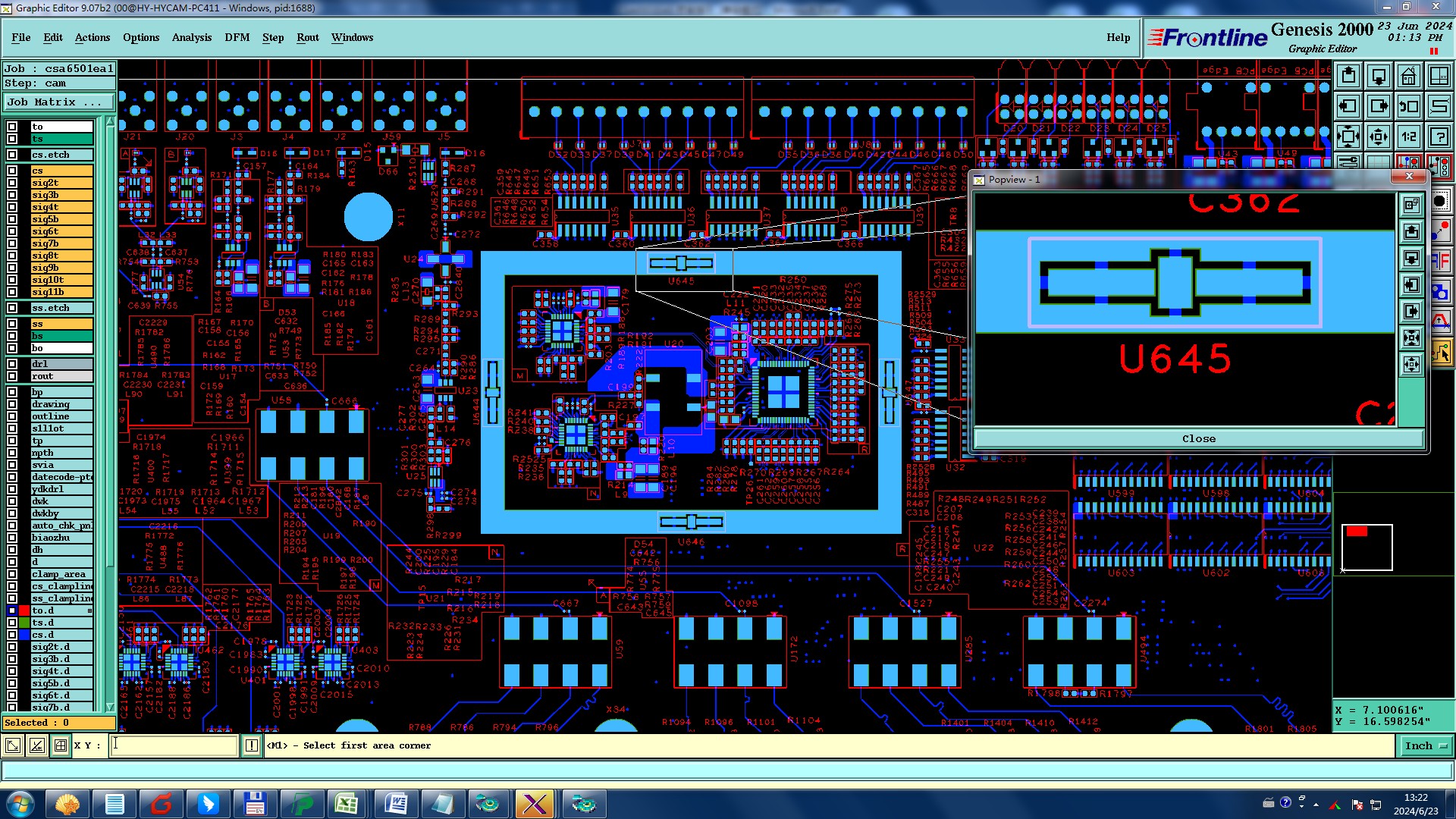
Task: Click the grid snap icon left of XY
Action: [61, 746]
